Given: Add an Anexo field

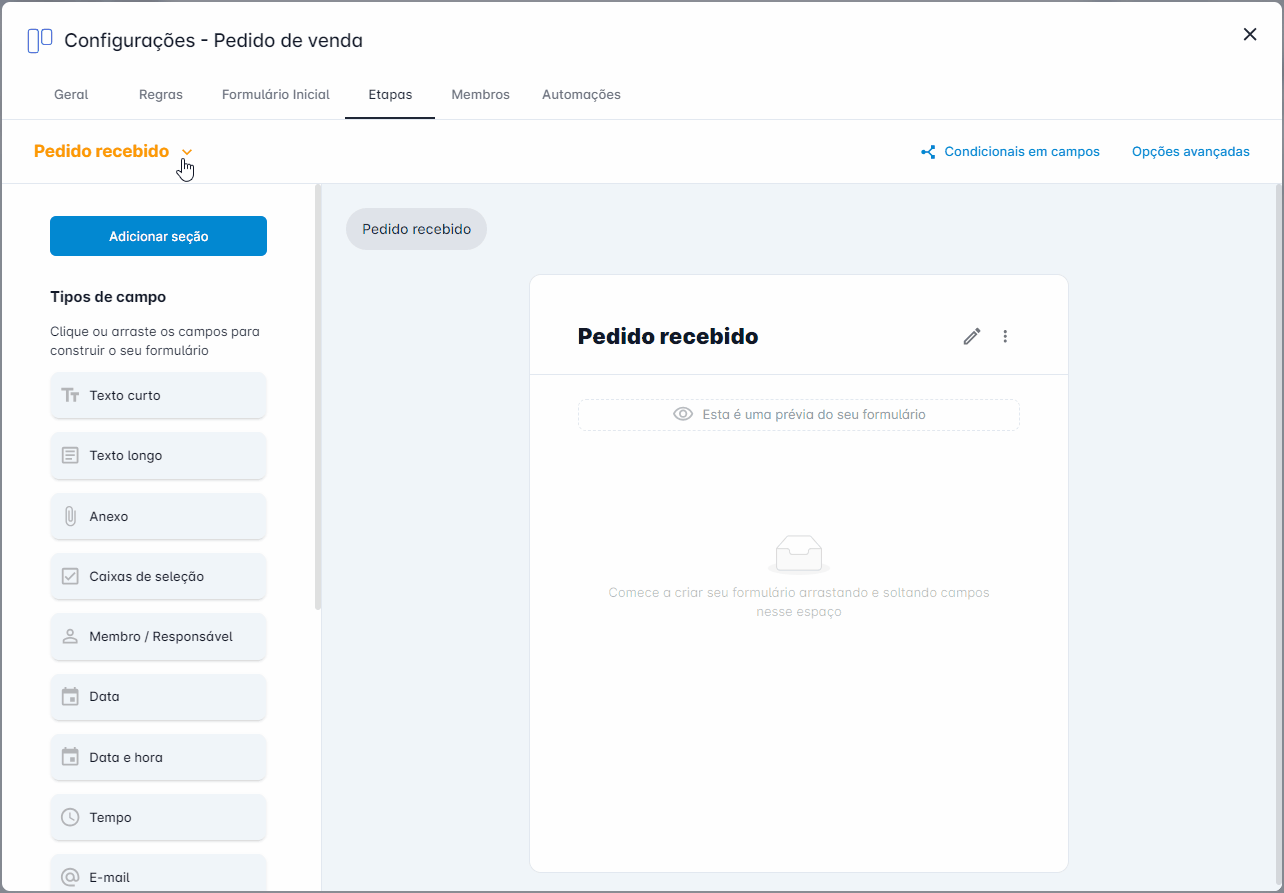Looking at the screenshot, I should click(x=158, y=516).
